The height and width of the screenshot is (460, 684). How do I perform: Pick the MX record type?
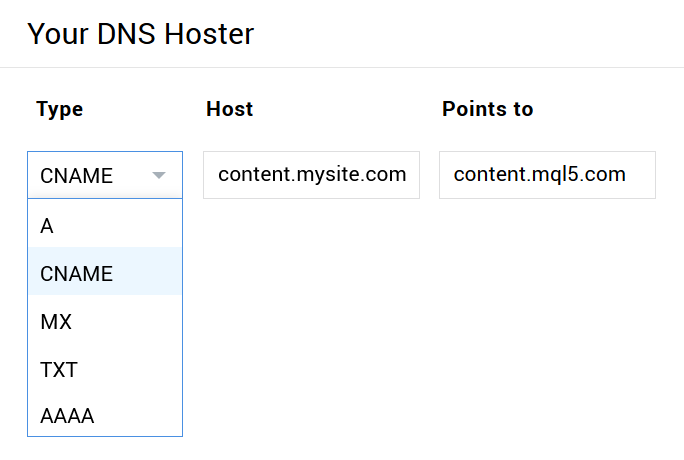point(105,322)
